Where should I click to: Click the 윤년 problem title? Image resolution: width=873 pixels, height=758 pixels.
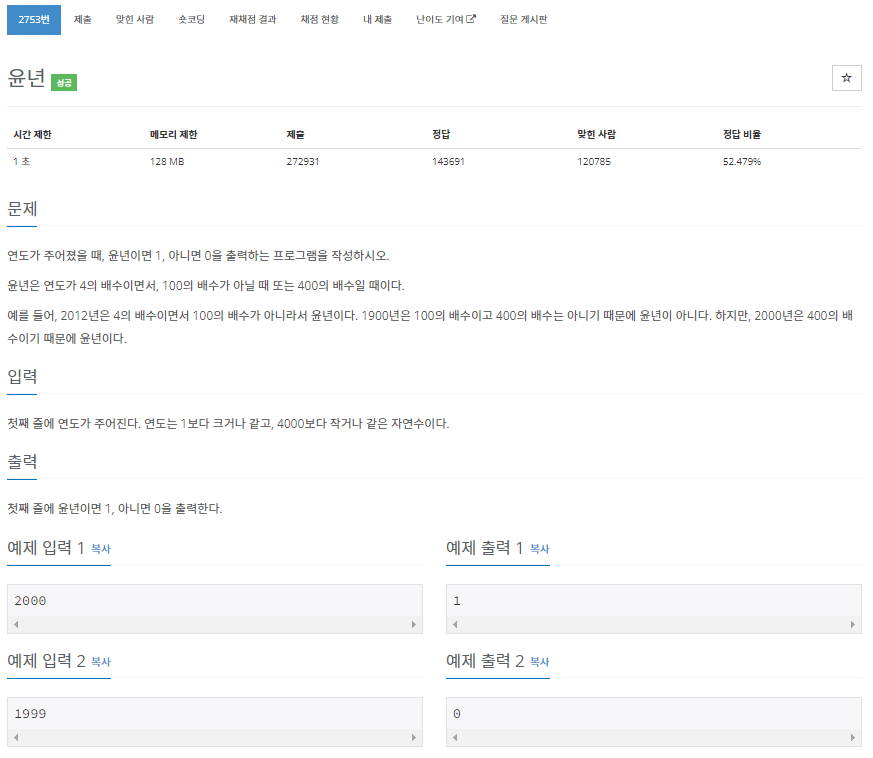coord(26,78)
